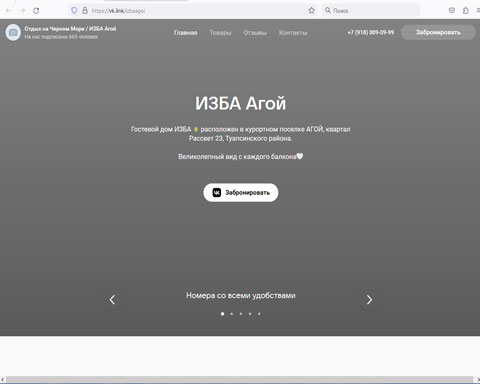Go to previous slide with left chevron

coord(112,300)
